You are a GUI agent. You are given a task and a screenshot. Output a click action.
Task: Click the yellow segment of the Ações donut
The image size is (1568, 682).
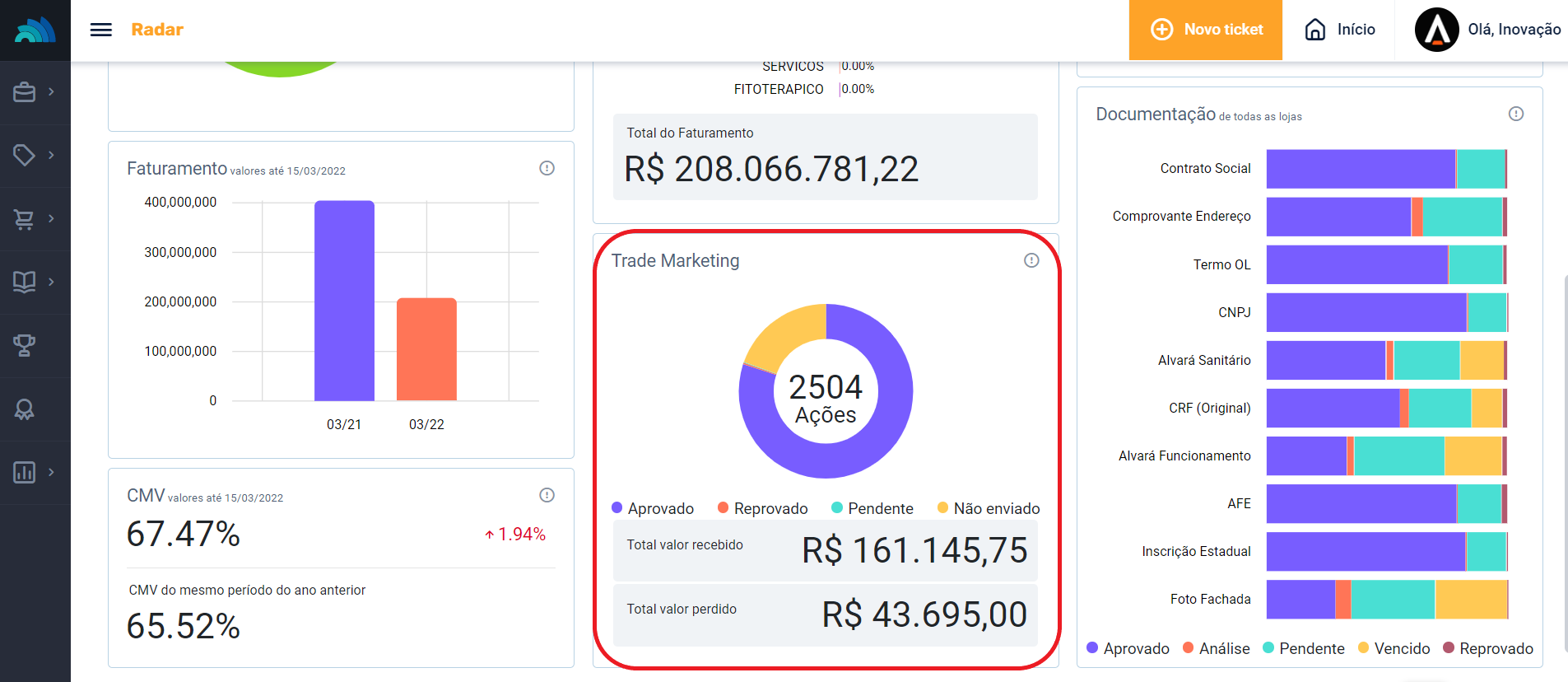tap(782, 334)
